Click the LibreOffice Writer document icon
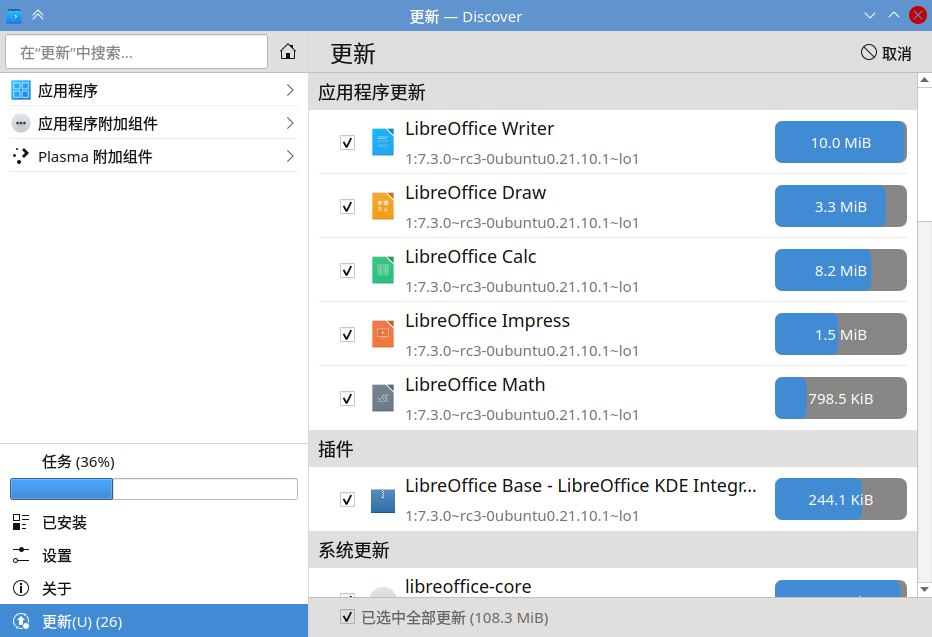 pyautogui.click(x=383, y=142)
